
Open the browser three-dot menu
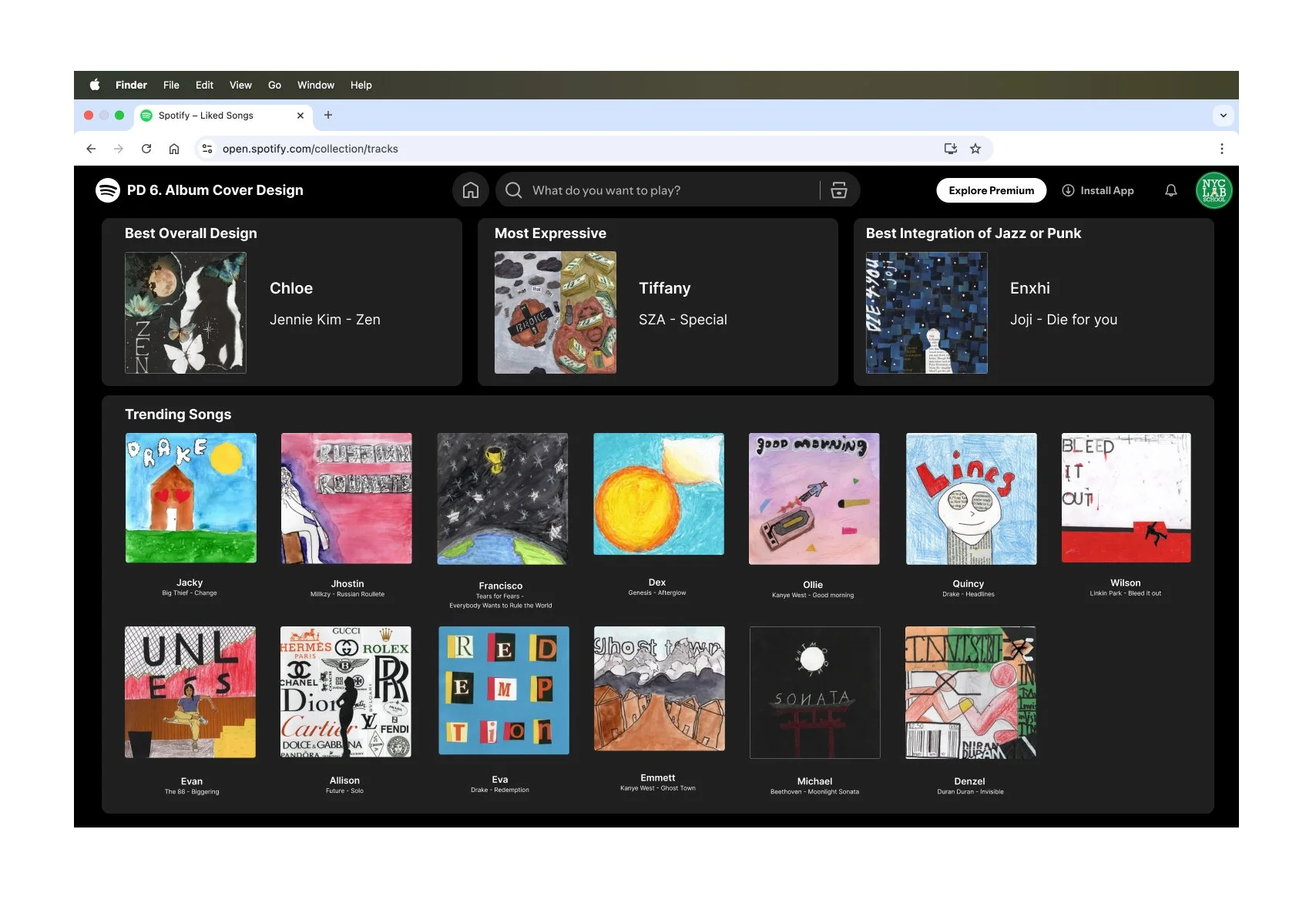pyautogui.click(x=1222, y=149)
